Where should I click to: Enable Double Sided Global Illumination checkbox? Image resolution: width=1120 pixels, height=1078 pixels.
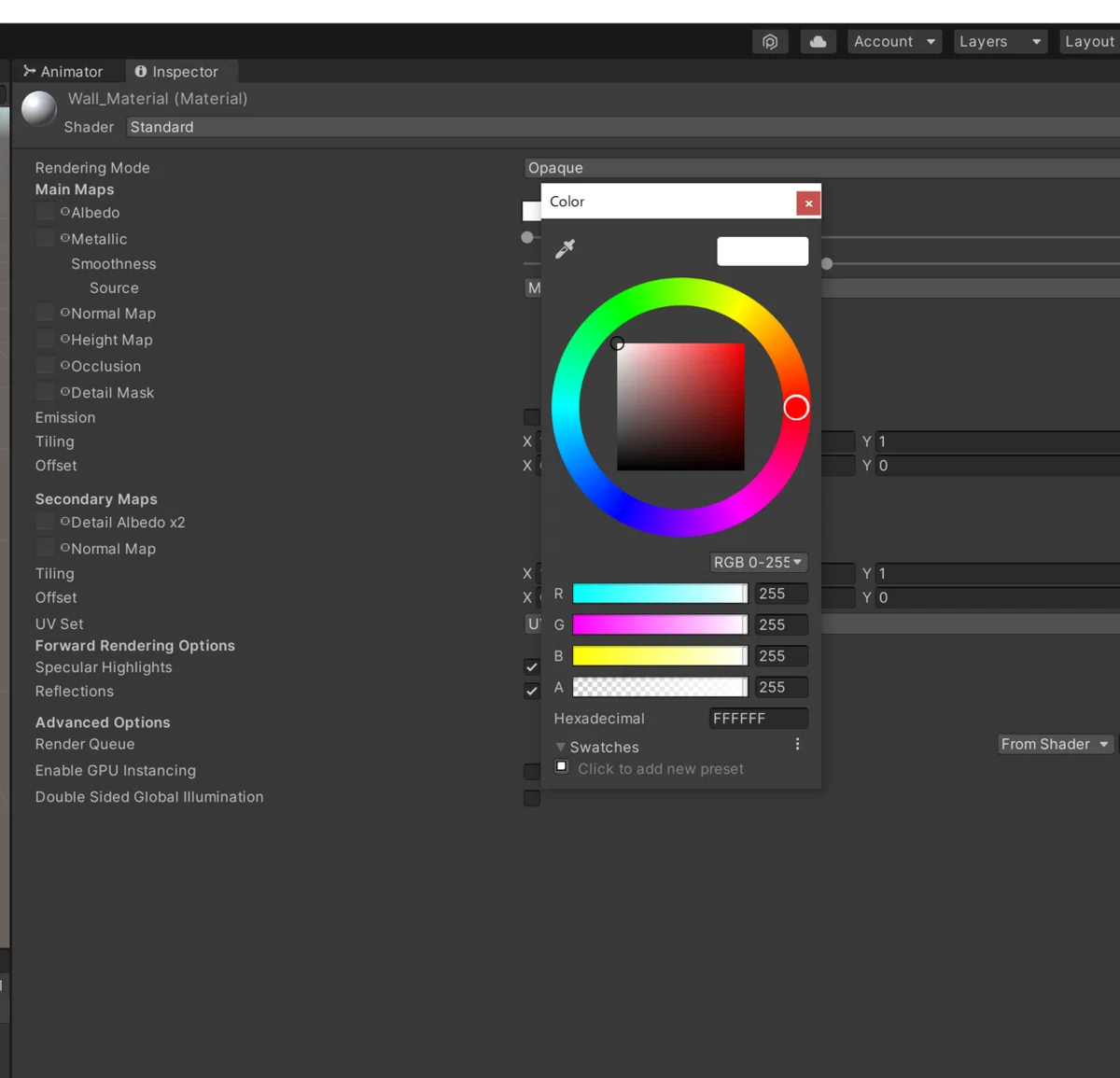(x=532, y=797)
